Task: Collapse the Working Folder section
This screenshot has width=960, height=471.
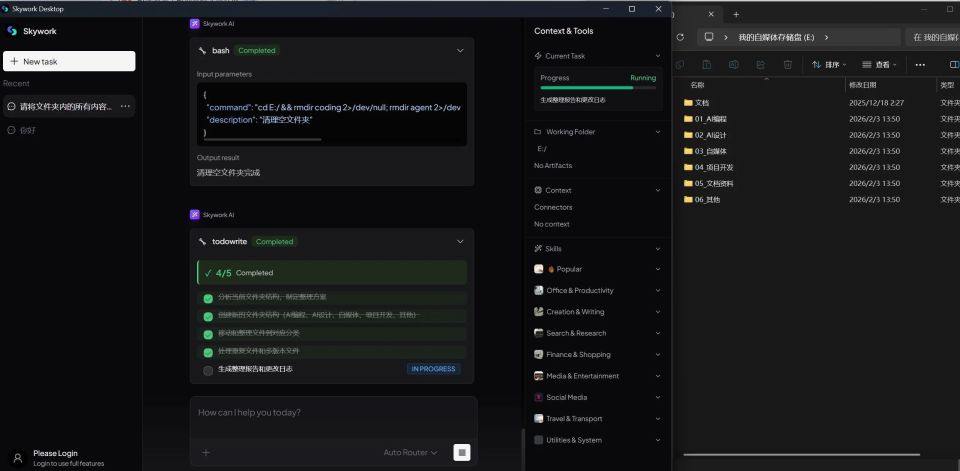Action: click(658, 132)
